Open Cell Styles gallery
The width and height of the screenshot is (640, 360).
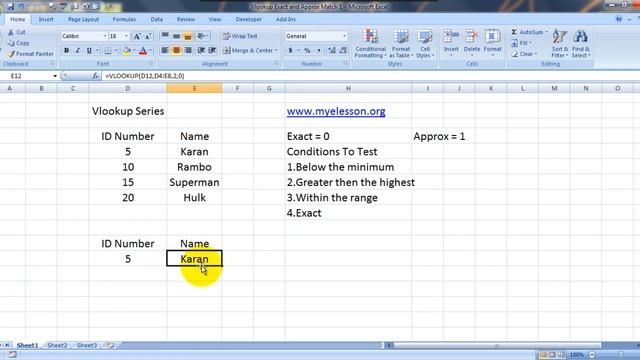(425, 44)
